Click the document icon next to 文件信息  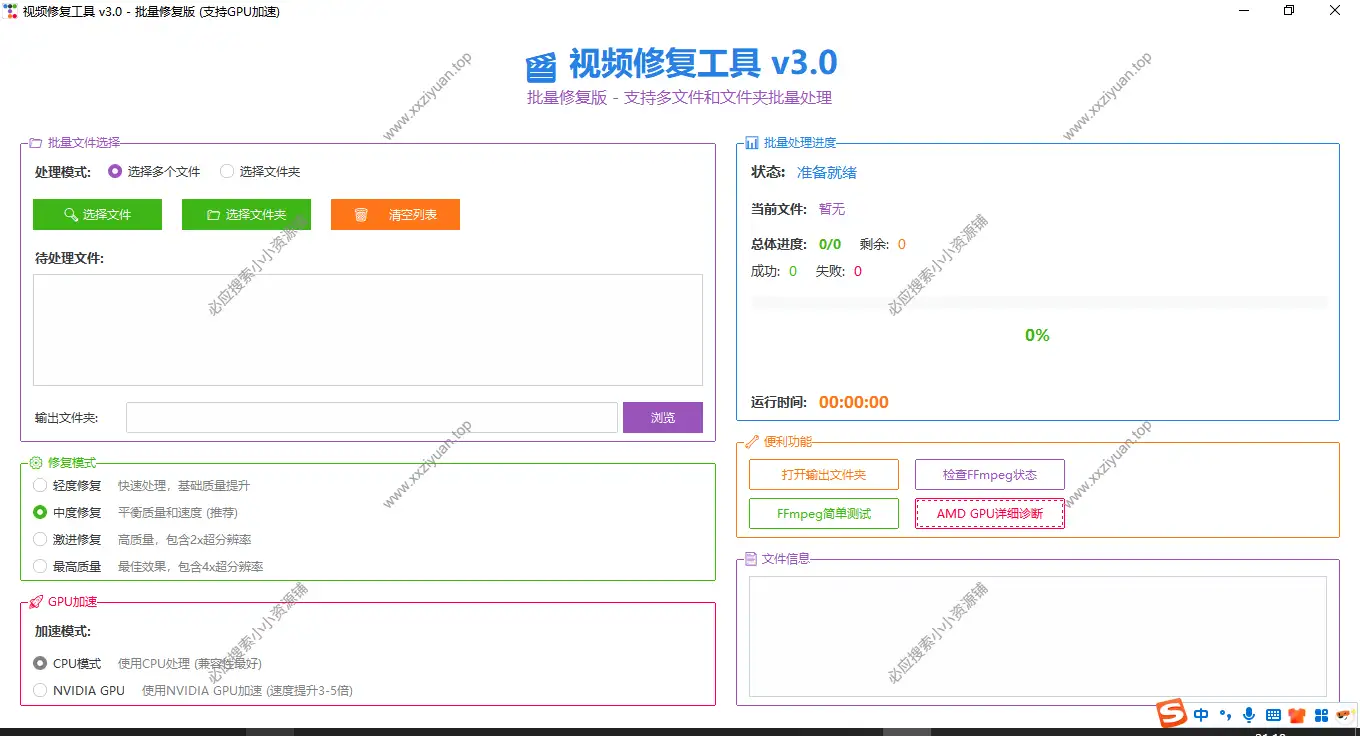750,558
